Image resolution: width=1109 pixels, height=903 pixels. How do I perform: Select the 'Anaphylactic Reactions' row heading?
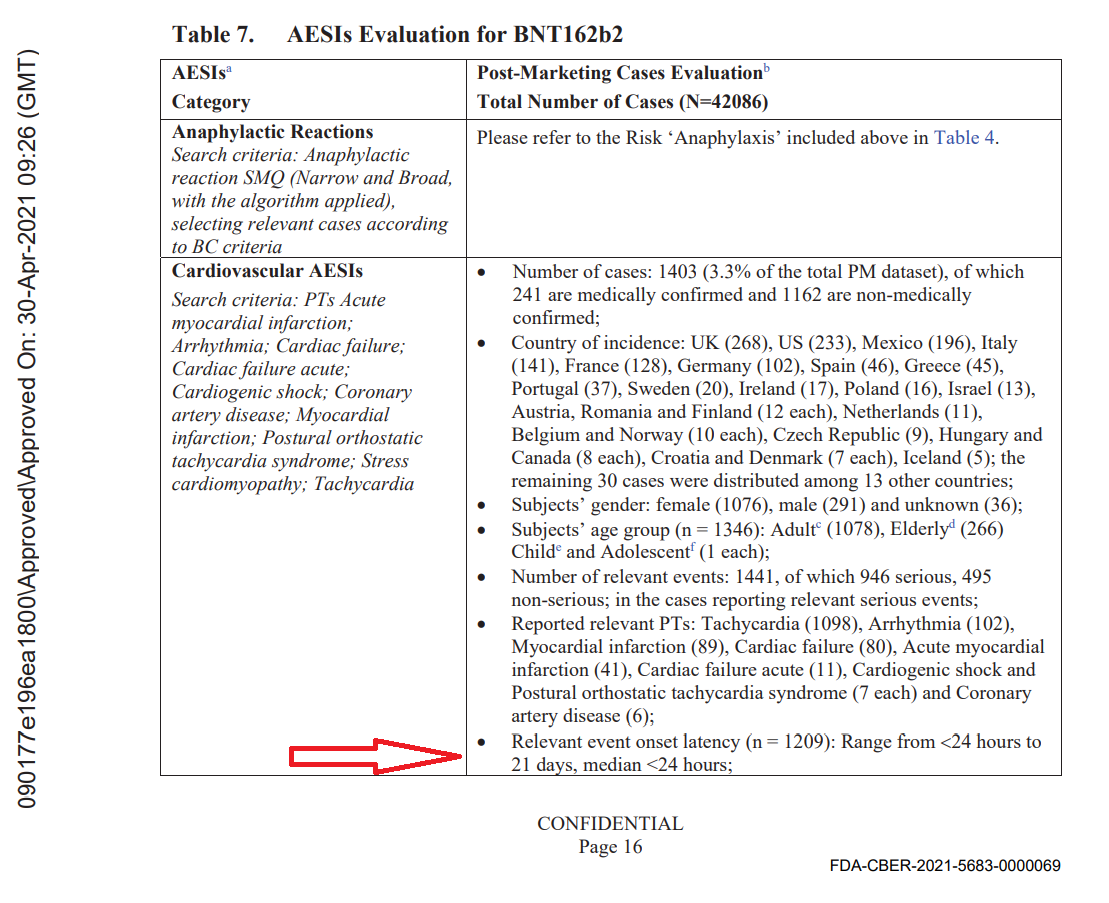(x=272, y=132)
